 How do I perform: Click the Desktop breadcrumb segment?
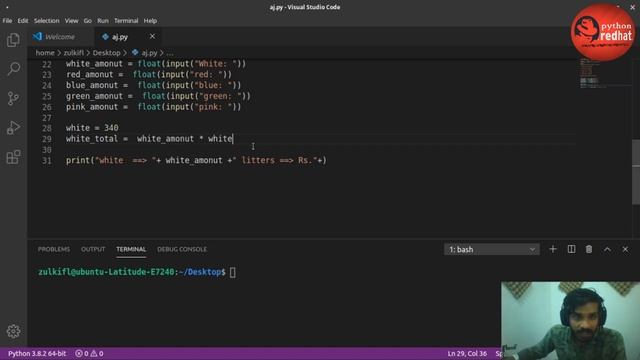[x=106, y=53]
